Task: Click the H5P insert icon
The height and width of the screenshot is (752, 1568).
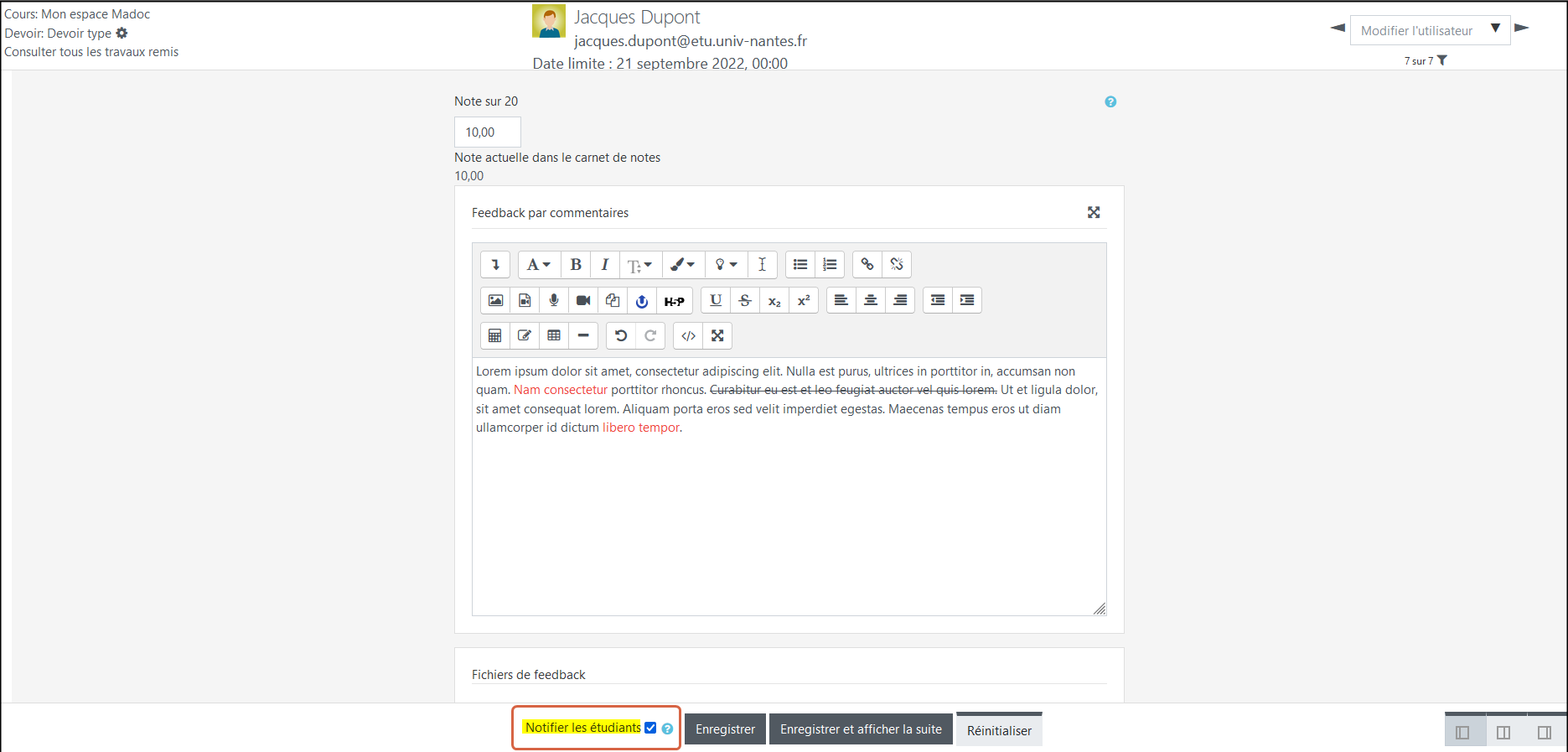Action: [674, 301]
